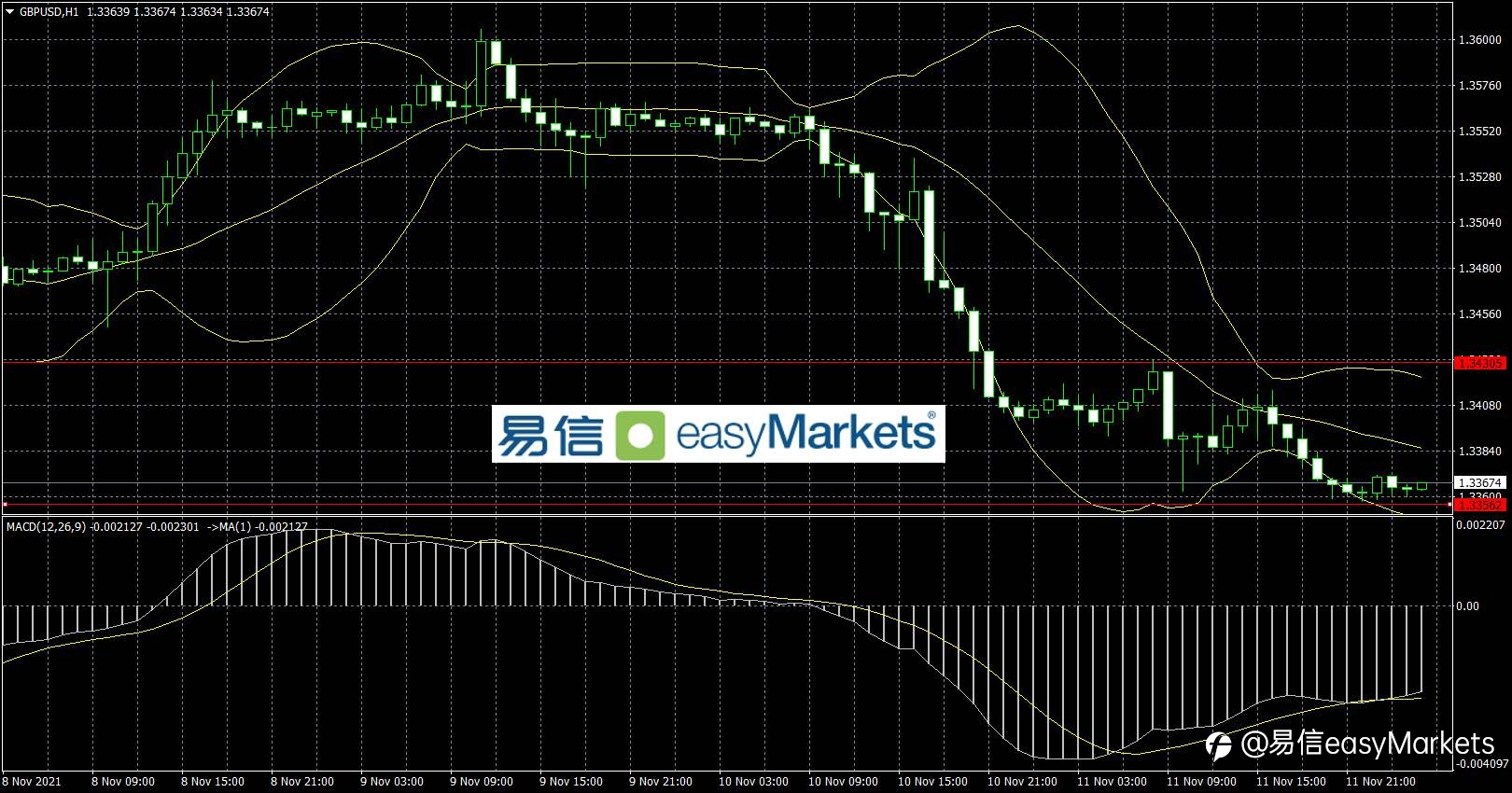Screen dimensions: 1512x793
Task: Click the 9 Nov 21:00 time label
Action: 661,782
